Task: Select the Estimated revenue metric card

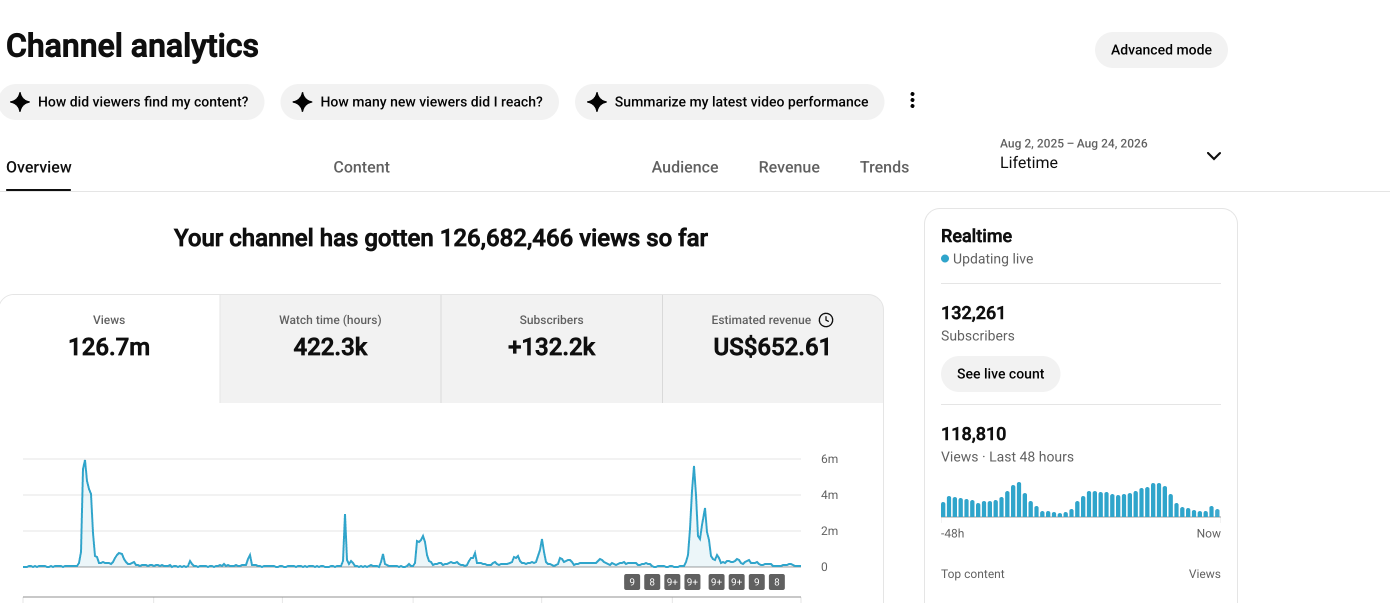Action: coord(772,349)
